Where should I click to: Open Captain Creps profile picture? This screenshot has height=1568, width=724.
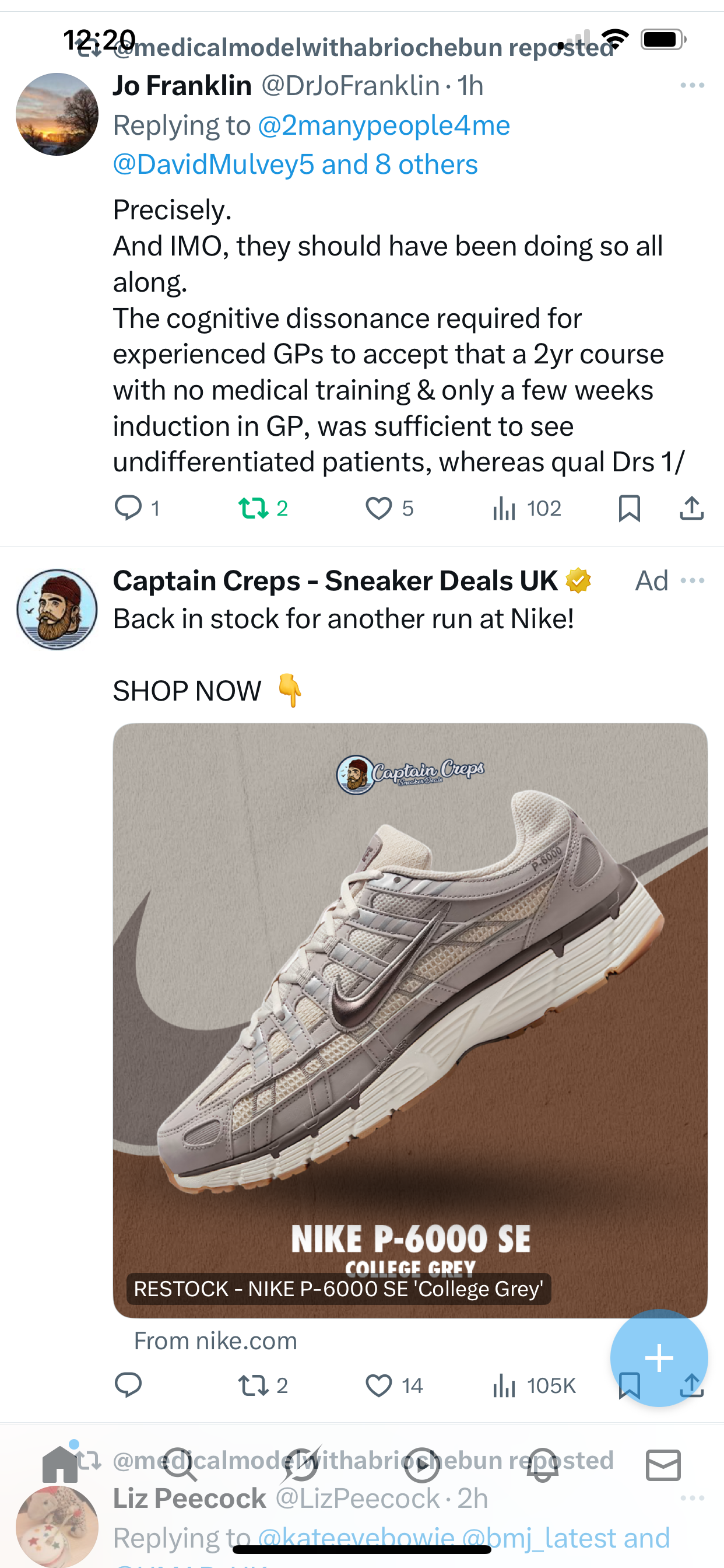click(57, 610)
